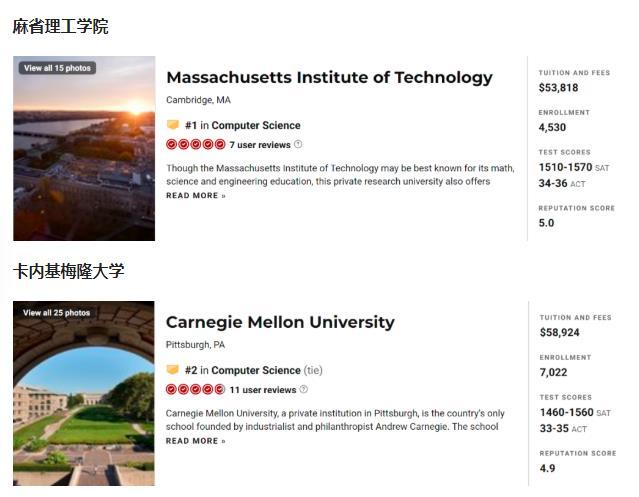The width and height of the screenshot is (639, 497).
Task: Open Carnegie Mellon University title link
Action: pos(280,322)
